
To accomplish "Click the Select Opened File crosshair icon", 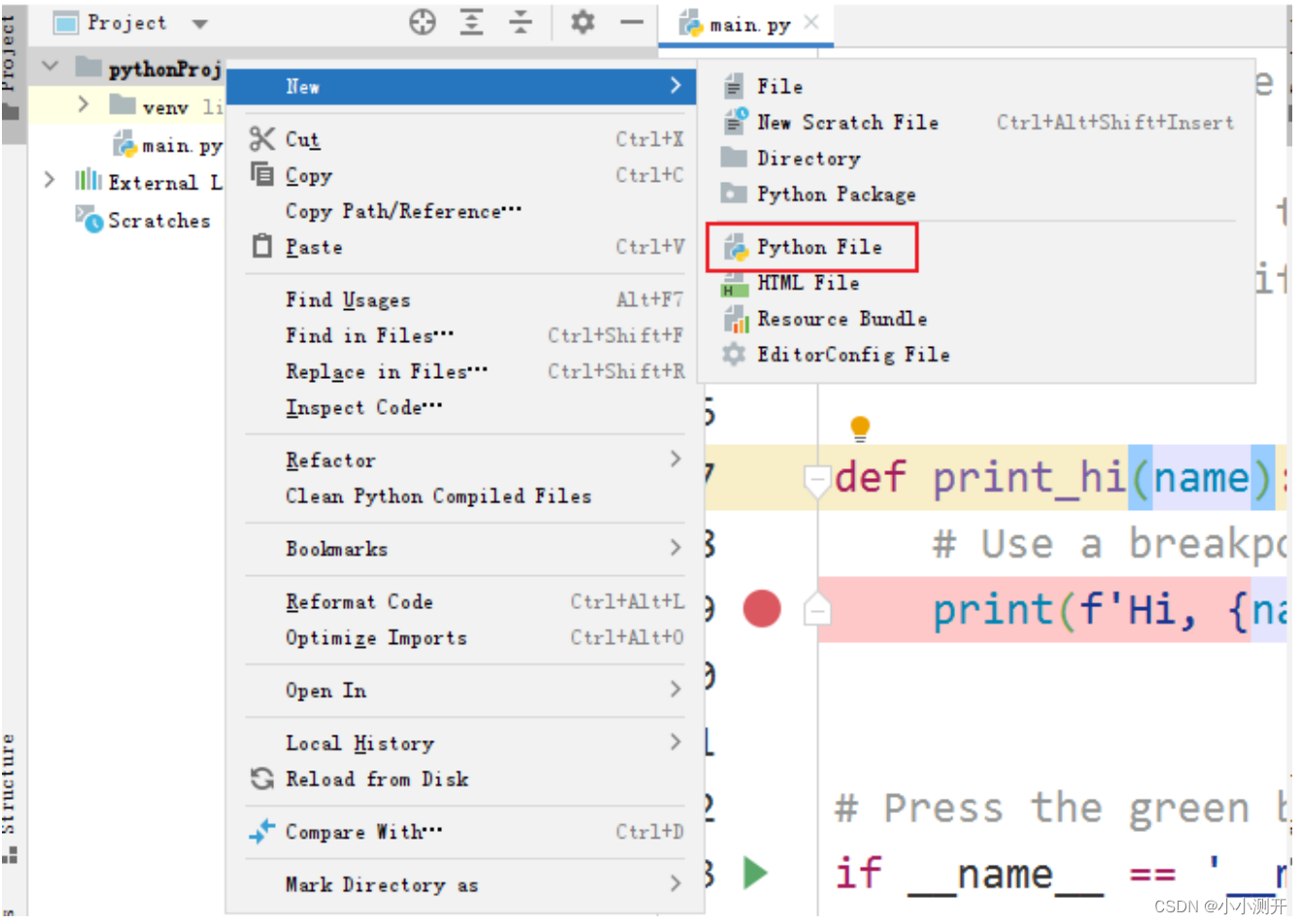I will (423, 21).
